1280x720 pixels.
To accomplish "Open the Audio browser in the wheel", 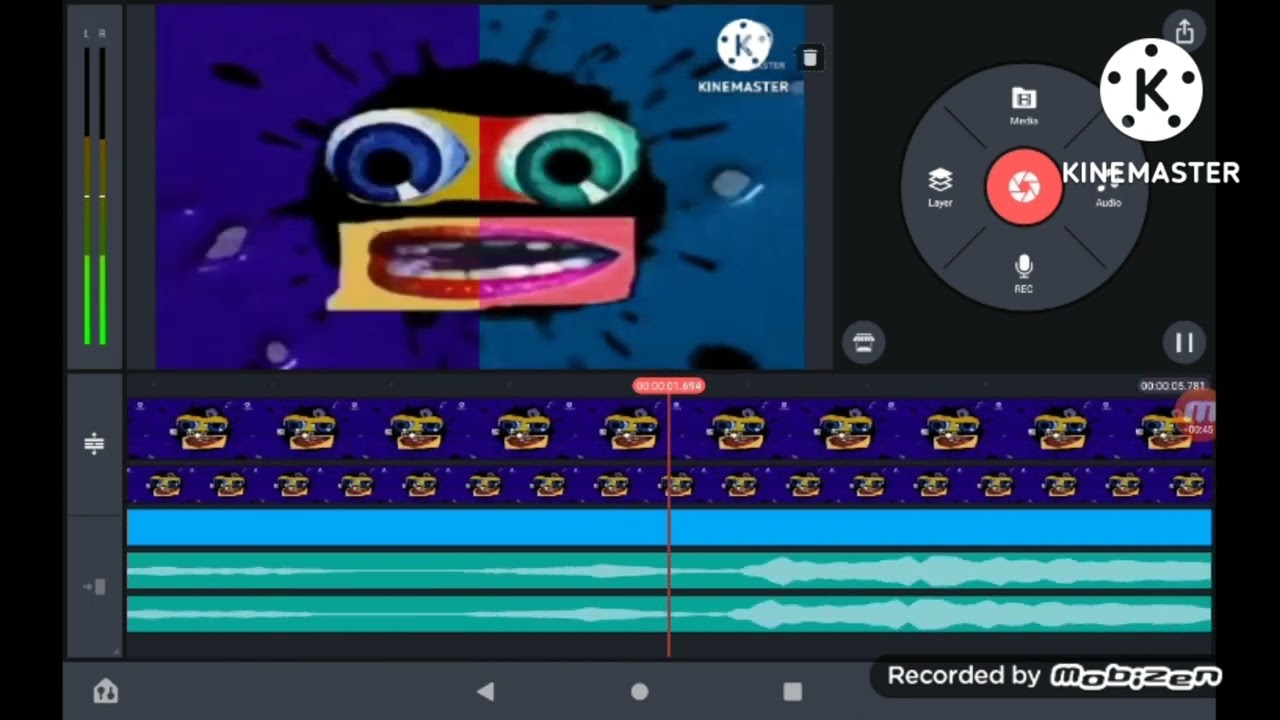I will [1108, 190].
